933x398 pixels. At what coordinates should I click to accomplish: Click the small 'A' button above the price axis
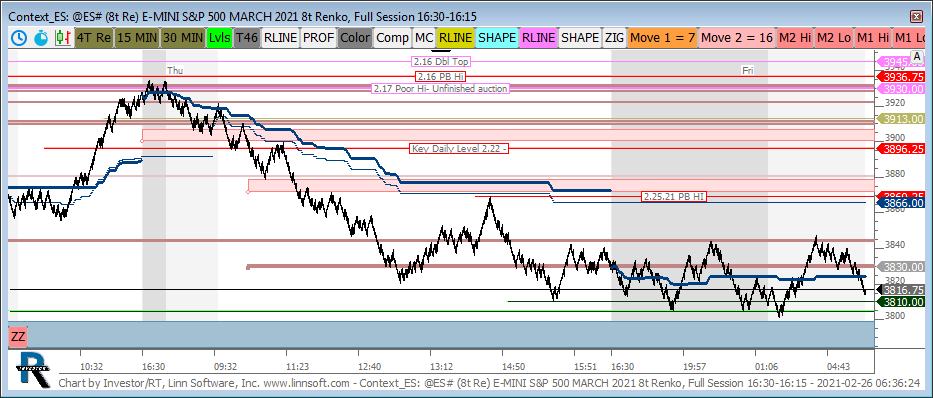click(918, 57)
